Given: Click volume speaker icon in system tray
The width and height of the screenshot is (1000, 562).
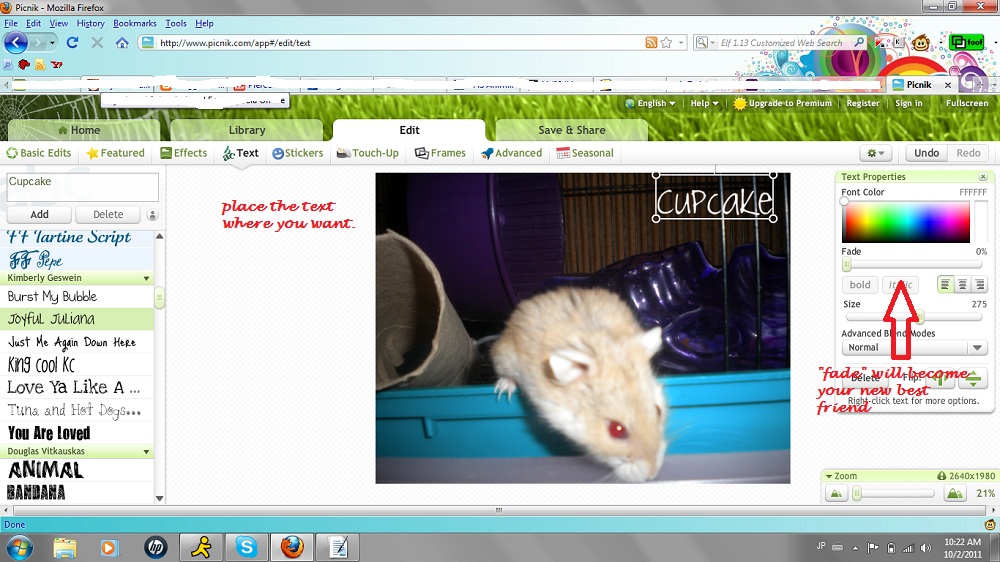Looking at the screenshot, I should point(925,547).
